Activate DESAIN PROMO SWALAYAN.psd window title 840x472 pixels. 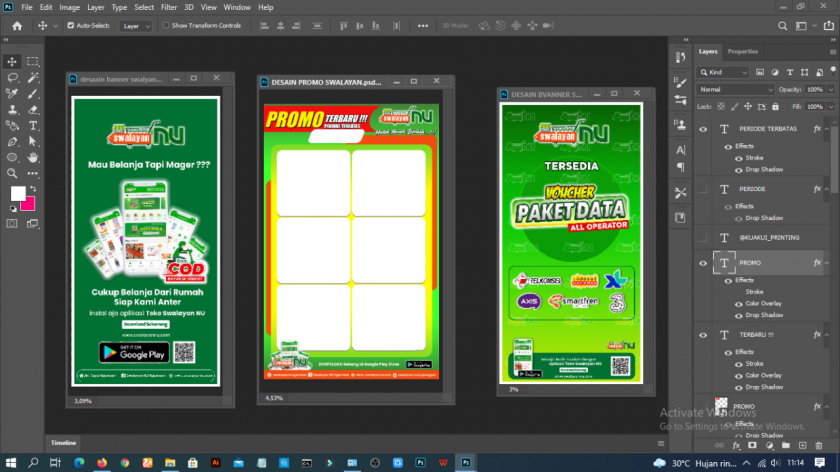tap(326, 82)
